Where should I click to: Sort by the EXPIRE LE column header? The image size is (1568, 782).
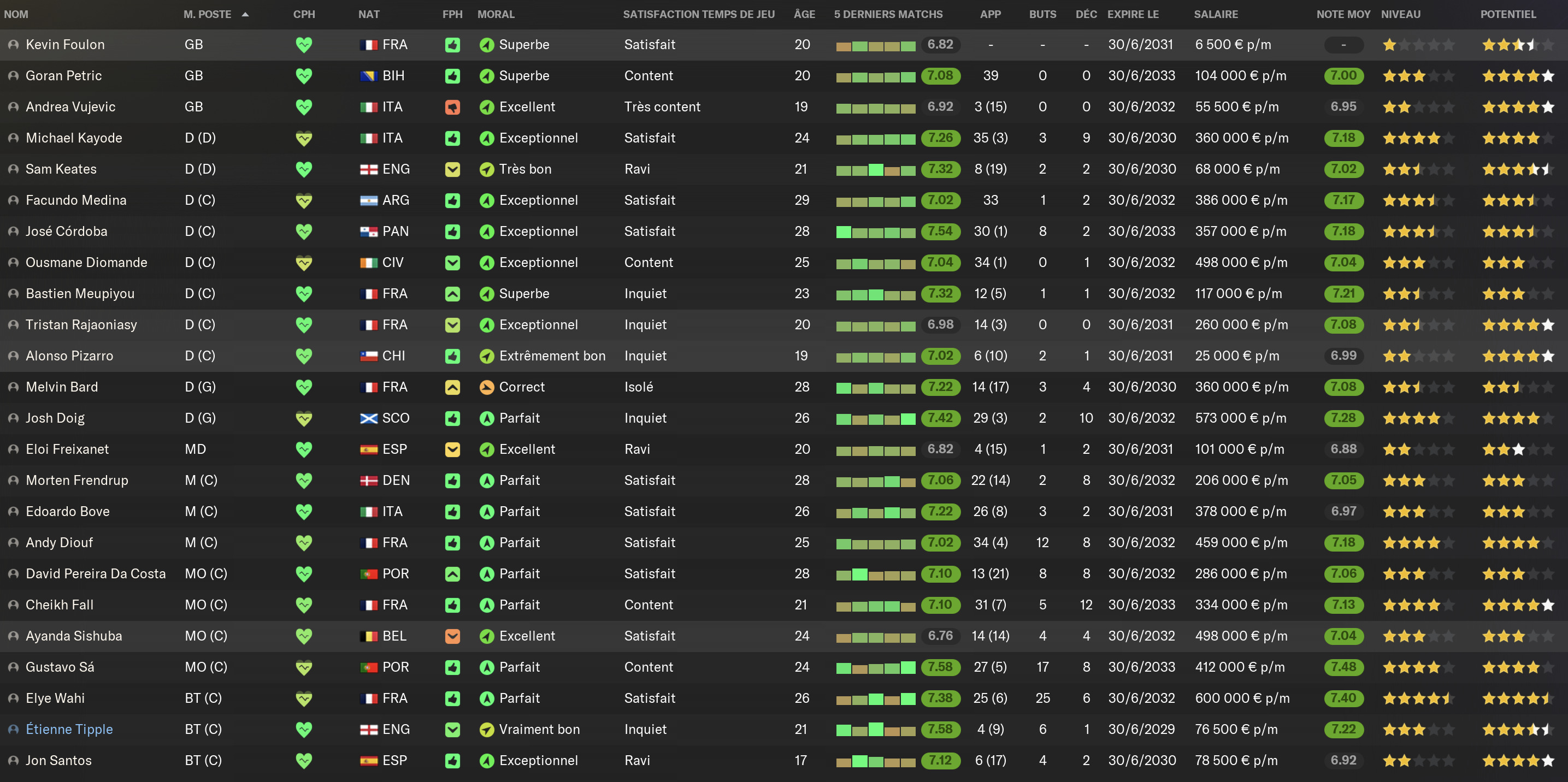(x=1133, y=14)
